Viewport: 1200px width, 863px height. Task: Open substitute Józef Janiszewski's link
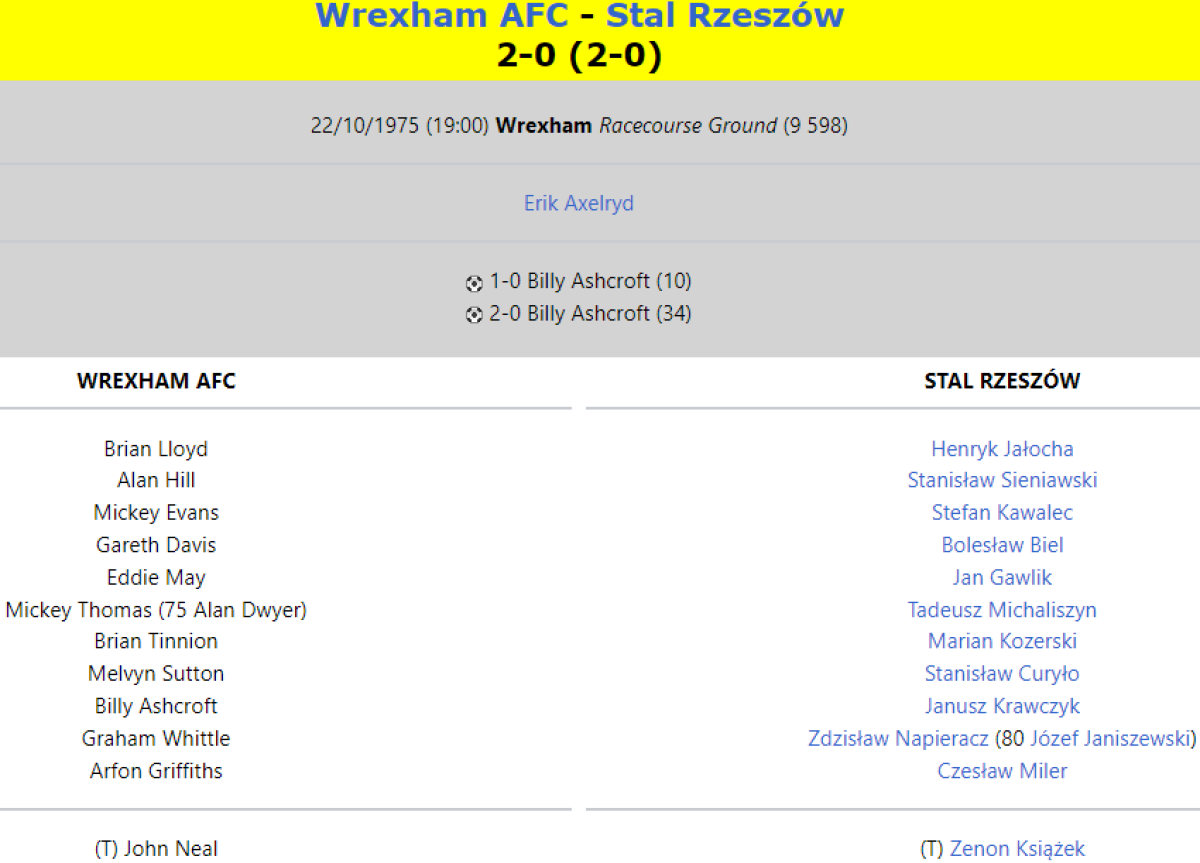coord(1110,739)
